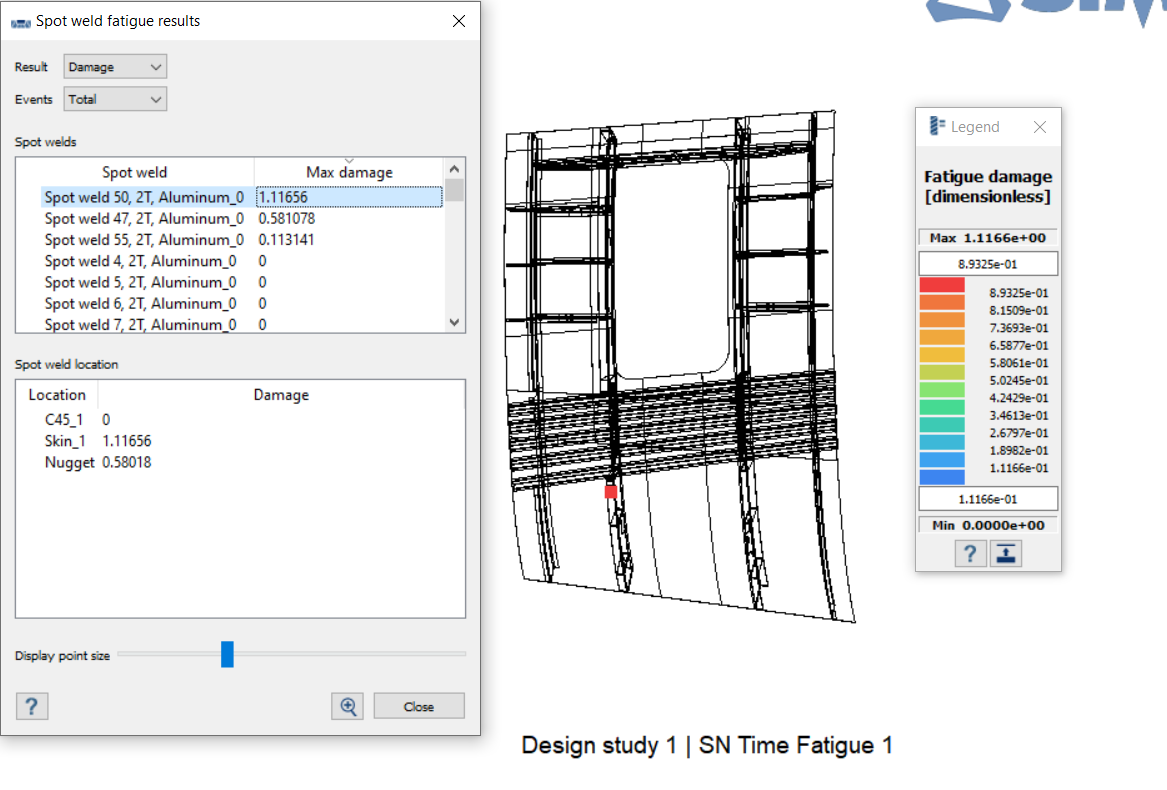
Task: Click the red legend color swatch
Action: click(941, 286)
